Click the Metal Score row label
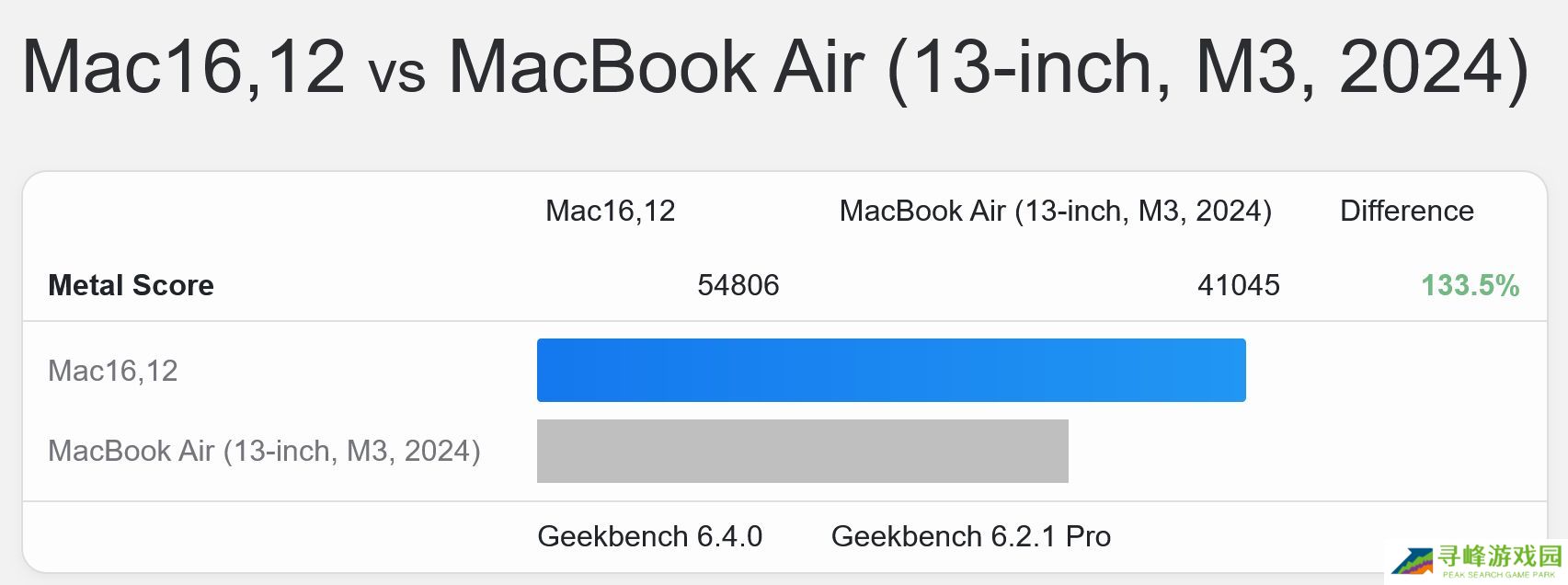 click(131, 285)
